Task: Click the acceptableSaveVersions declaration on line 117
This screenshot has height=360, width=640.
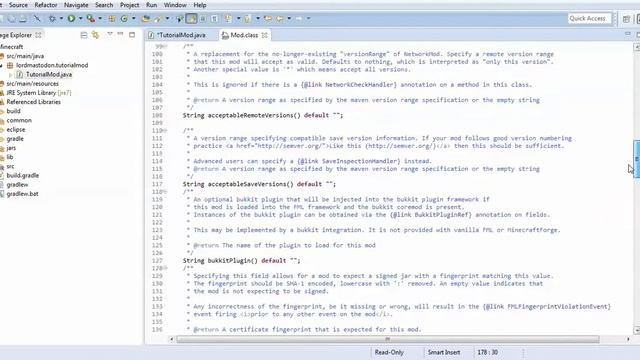Action: point(259,184)
